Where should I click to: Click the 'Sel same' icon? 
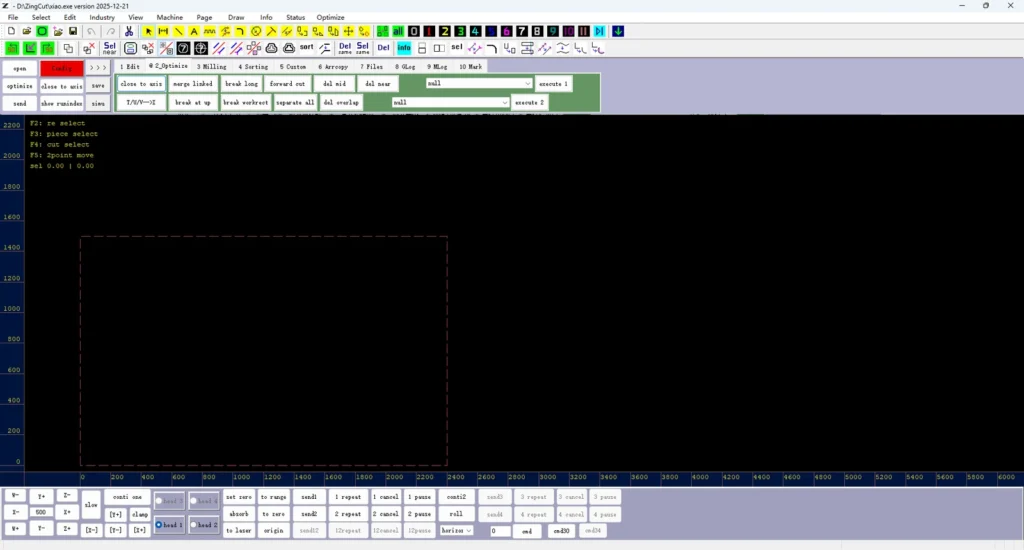(x=362, y=48)
